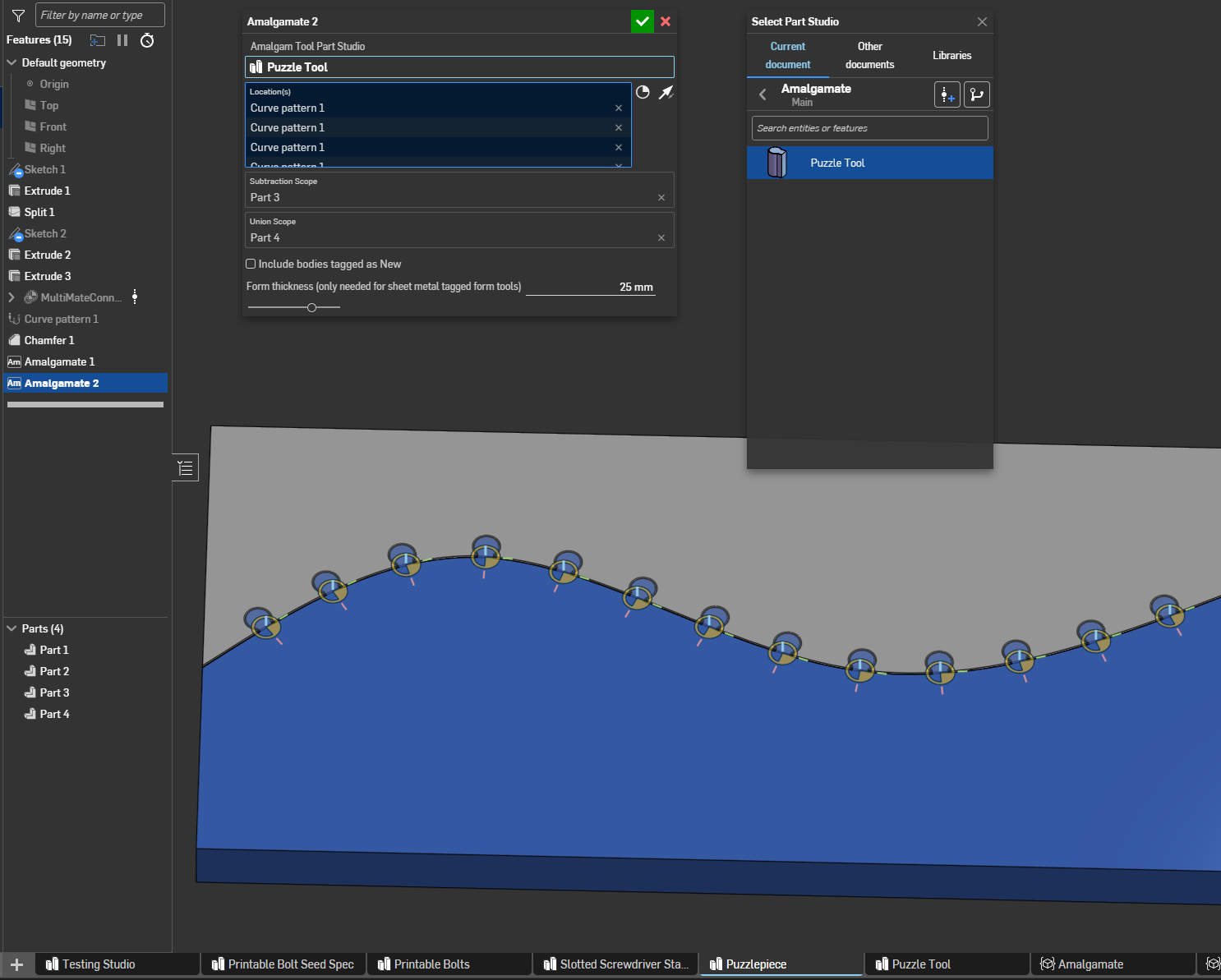
Task: Confirm Amalgamate 2 with the green checkmark
Action: coord(642,21)
